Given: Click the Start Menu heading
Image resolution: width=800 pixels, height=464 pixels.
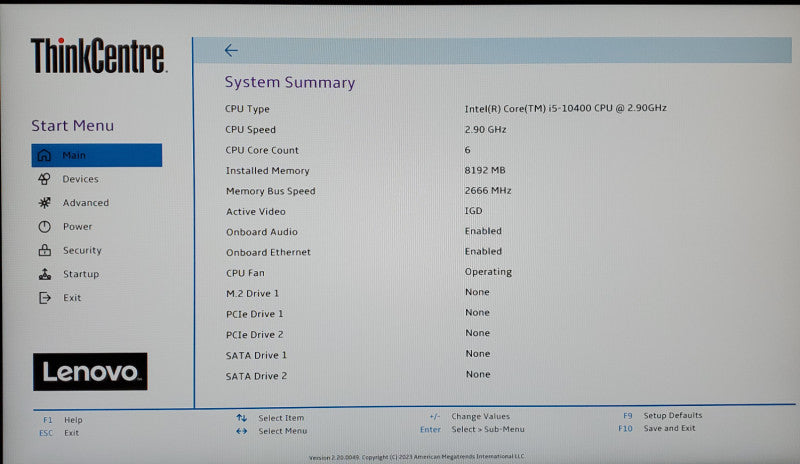Looking at the screenshot, I should tap(72, 126).
